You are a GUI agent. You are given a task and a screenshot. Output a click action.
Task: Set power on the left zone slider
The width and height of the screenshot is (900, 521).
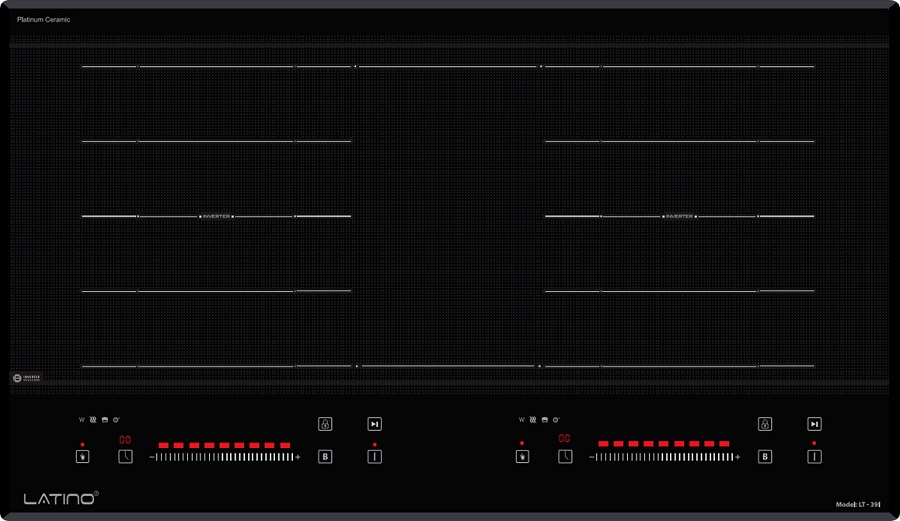[224, 457]
